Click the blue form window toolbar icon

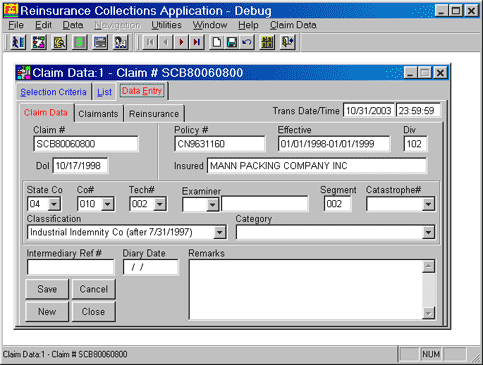click(100, 42)
